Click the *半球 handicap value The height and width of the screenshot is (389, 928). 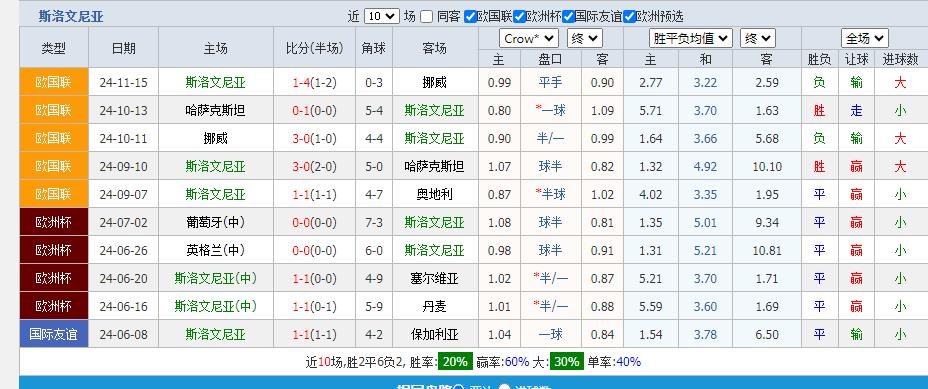(x=550, y=194)
